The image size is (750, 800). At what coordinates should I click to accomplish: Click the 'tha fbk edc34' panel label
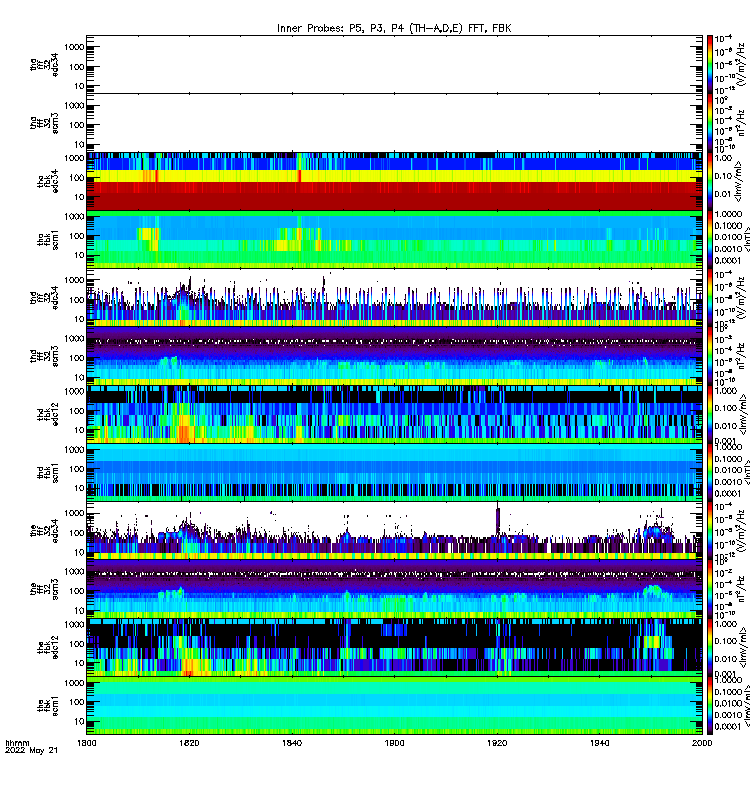pyautogui.click(x=48, y=181)
